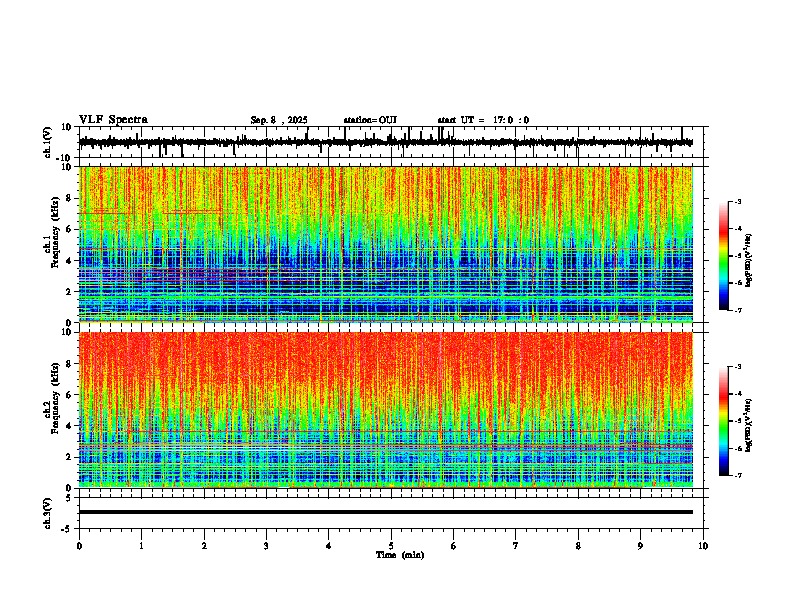This screenshot has height=612, width=792.
Task: Select the "ch.1(V)" axis label
Action: (48, 142)
